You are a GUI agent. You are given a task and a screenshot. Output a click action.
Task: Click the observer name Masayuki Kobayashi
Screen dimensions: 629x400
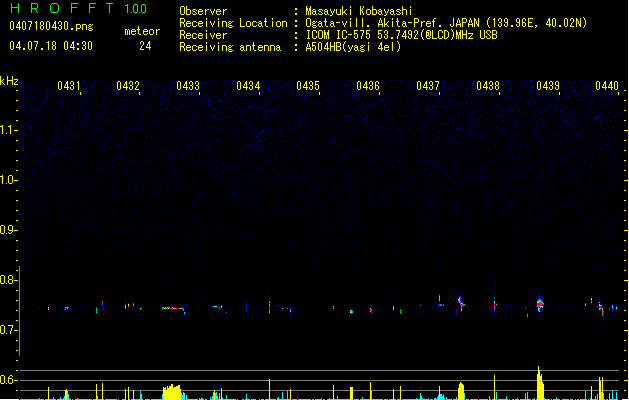pyautogui.click(x=359, y=11)
